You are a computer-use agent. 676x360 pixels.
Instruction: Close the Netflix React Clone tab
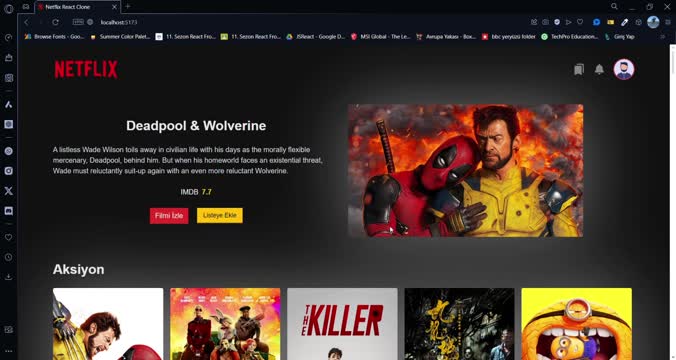coord(114,7)
